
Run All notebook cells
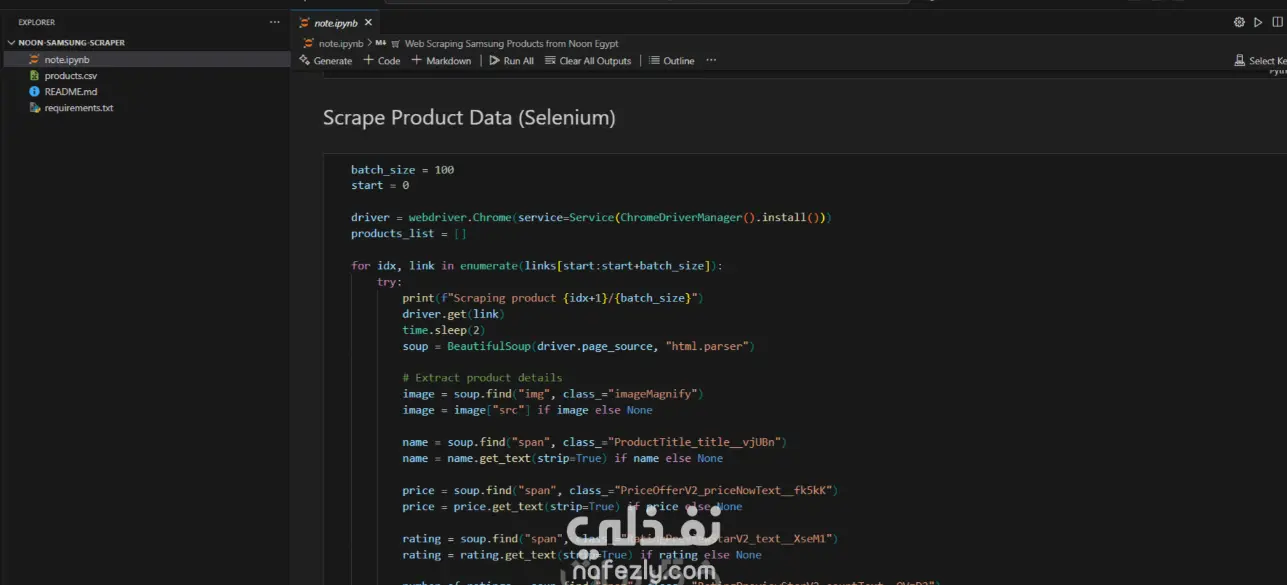(x=511, y=61)
